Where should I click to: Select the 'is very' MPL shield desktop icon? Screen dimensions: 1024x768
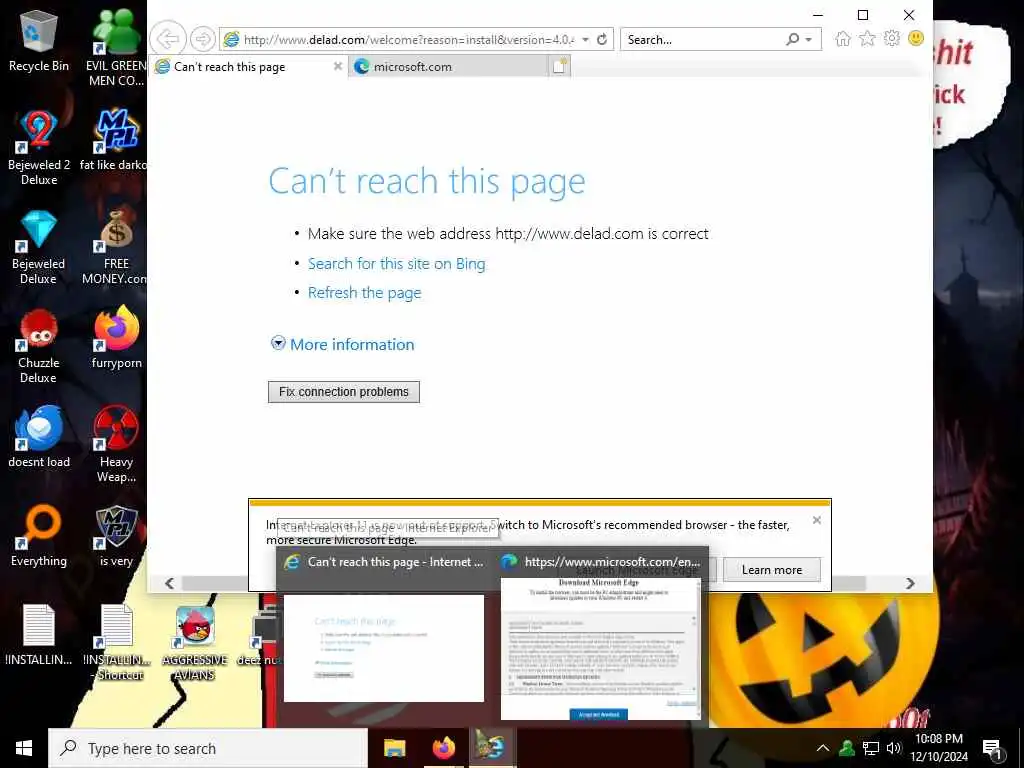tap(116, 536)
